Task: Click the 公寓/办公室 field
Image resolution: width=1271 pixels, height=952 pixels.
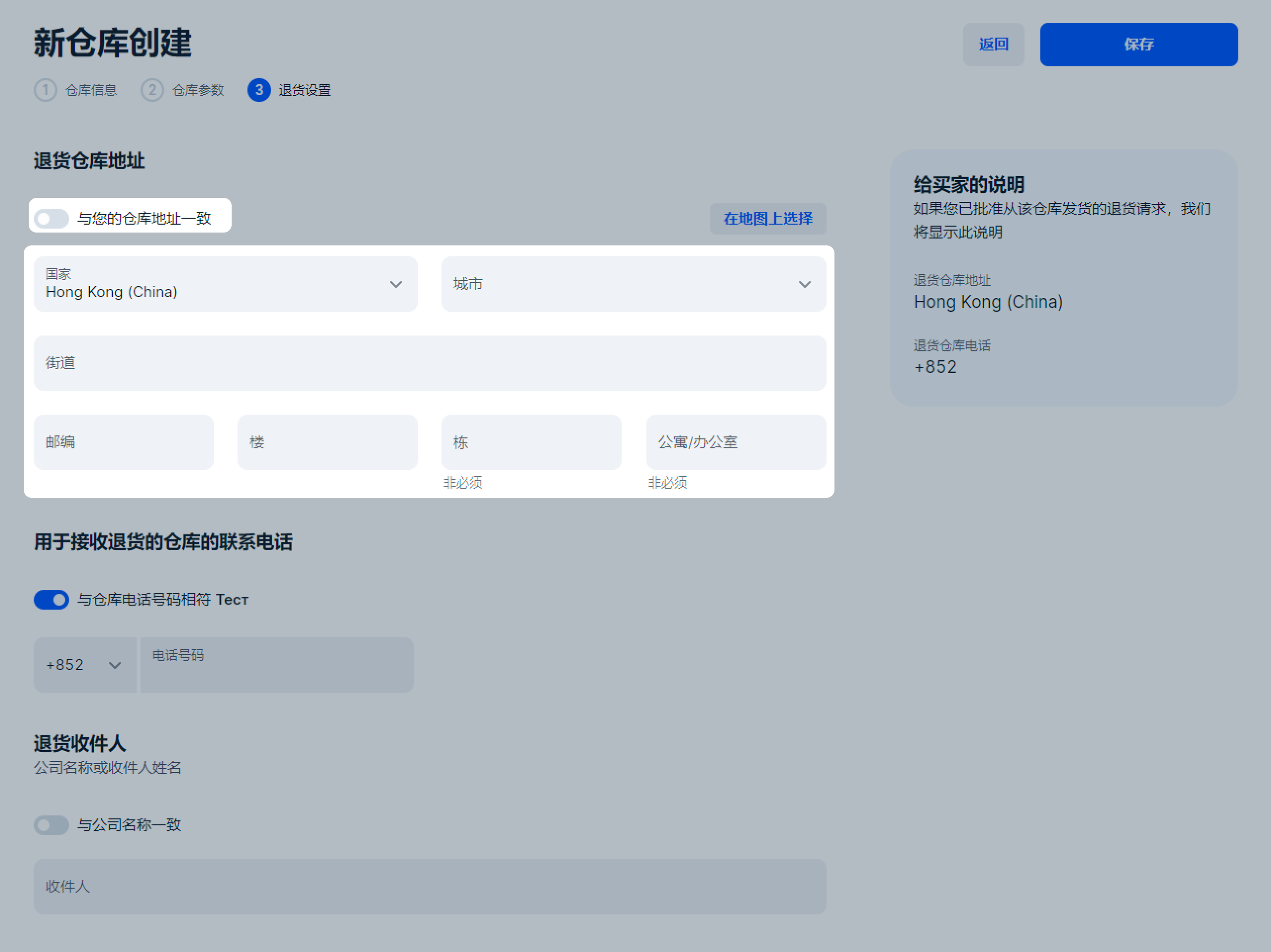Action: (x=735, y=442)
